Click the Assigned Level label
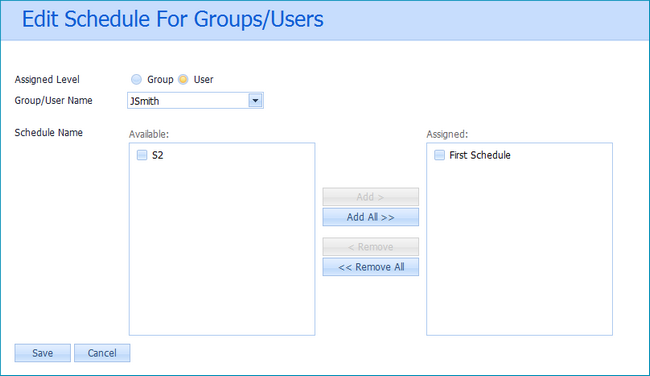The height and width of the screenshot is (376, 650). [x=47, y=80]
